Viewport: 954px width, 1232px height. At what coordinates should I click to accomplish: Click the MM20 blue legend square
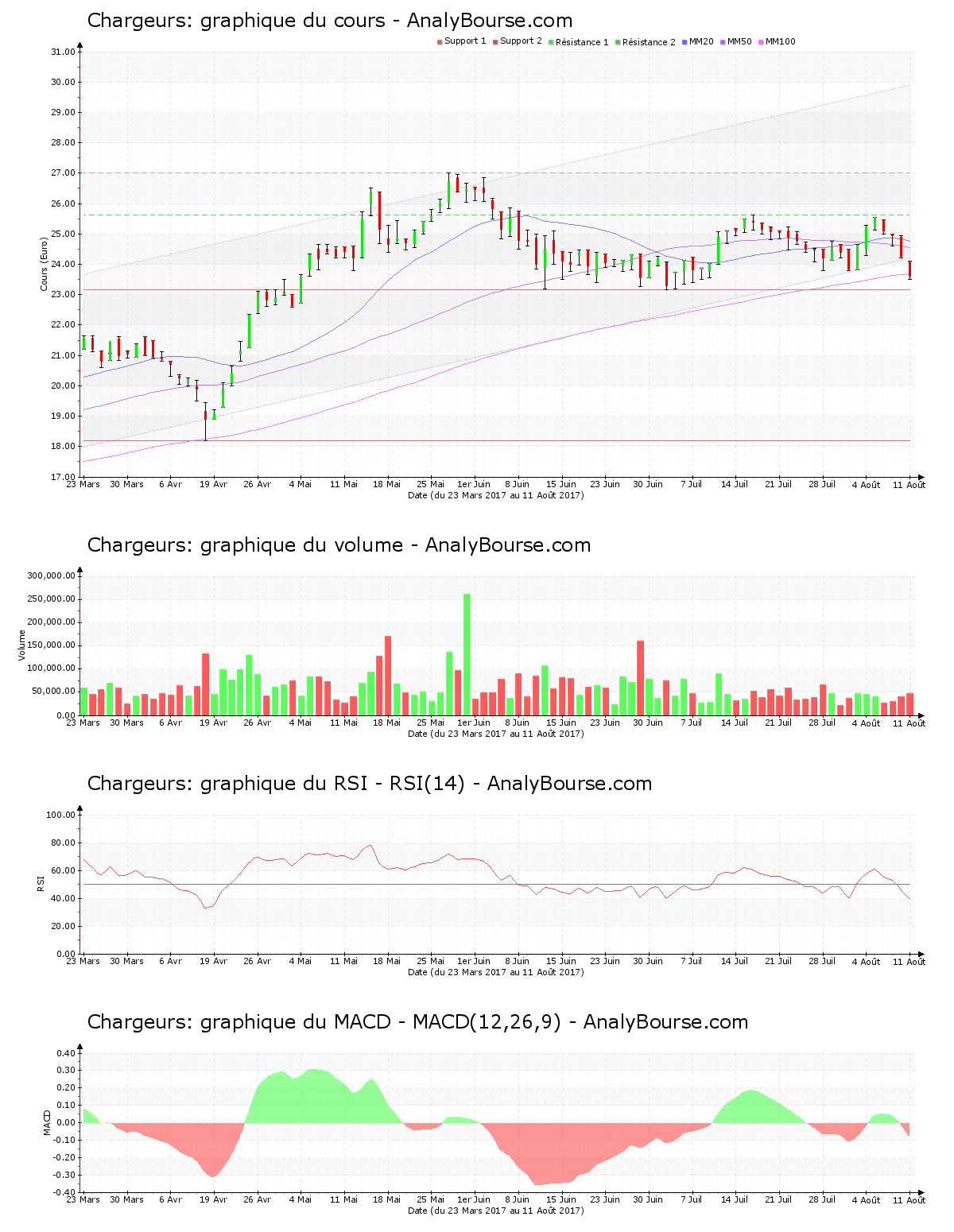click(684, 42)
